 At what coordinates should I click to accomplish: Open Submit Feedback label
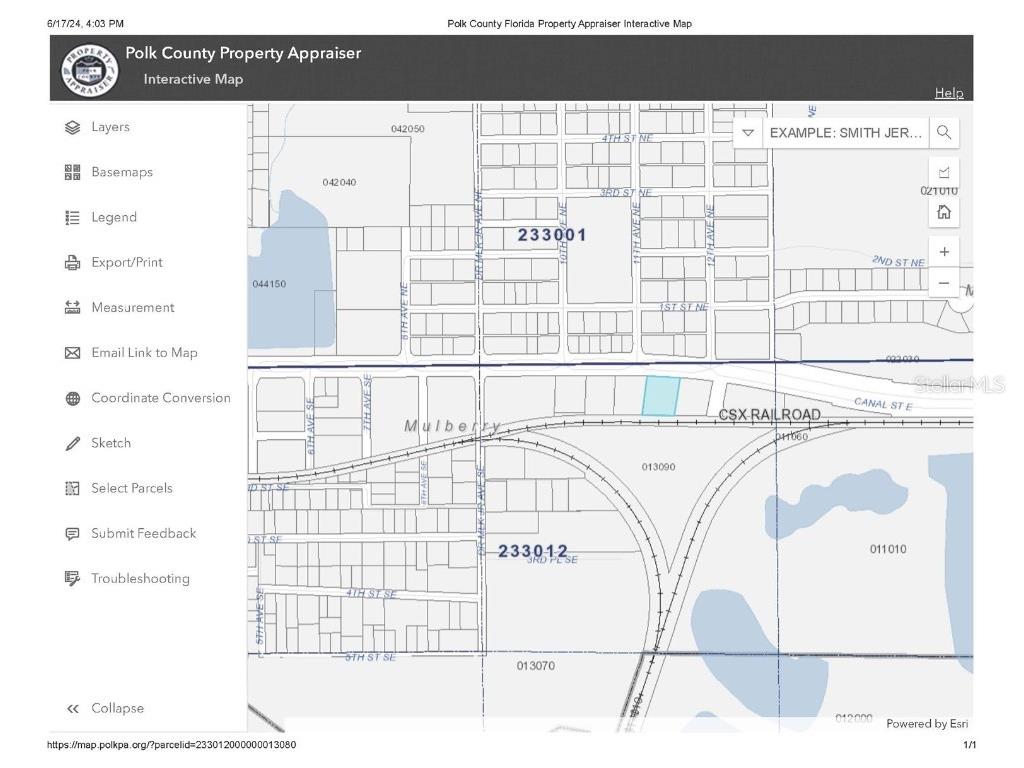[144, 533]
